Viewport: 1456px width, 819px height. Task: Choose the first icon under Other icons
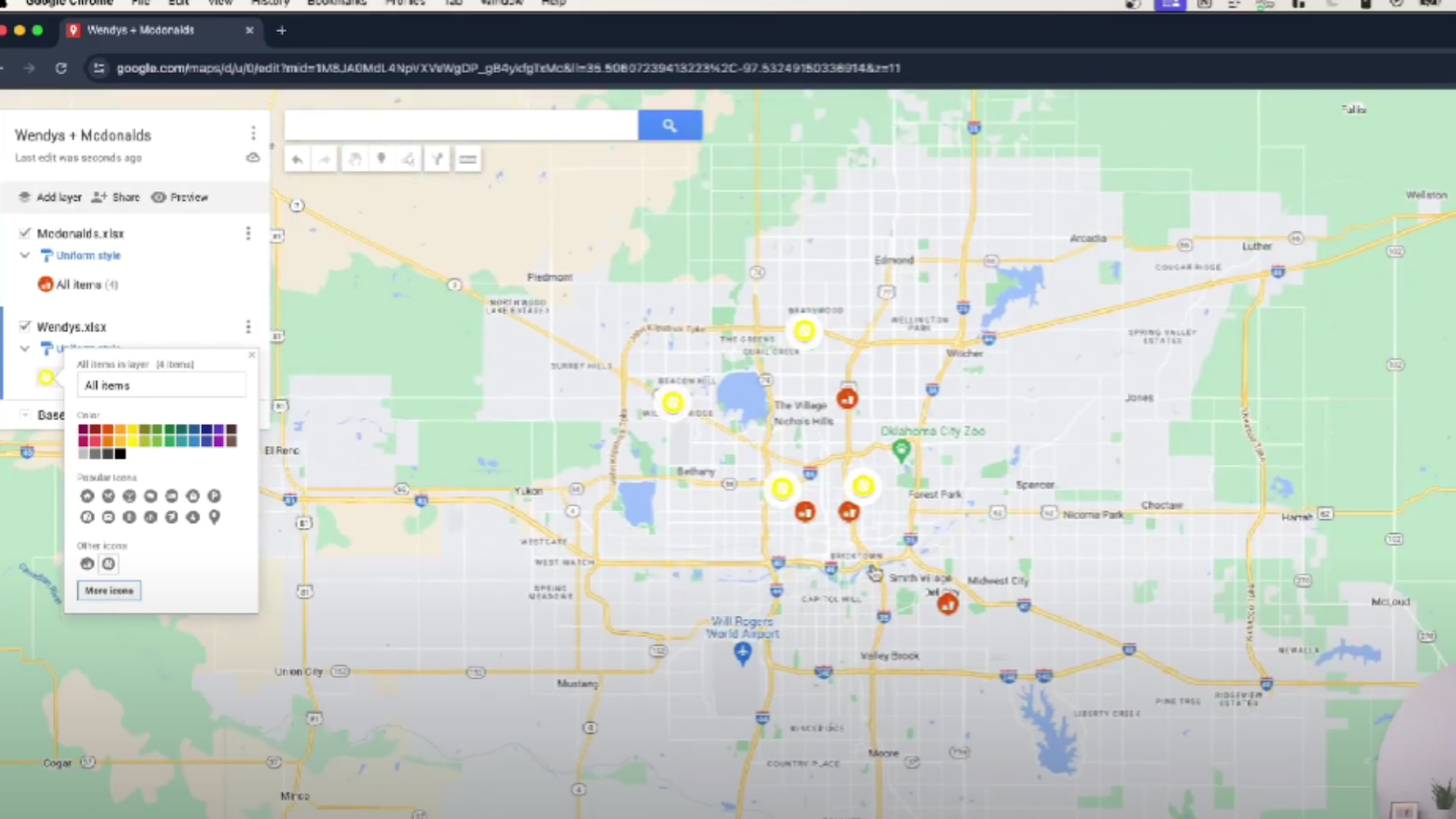pyautogui.click(x=87, y=563)
